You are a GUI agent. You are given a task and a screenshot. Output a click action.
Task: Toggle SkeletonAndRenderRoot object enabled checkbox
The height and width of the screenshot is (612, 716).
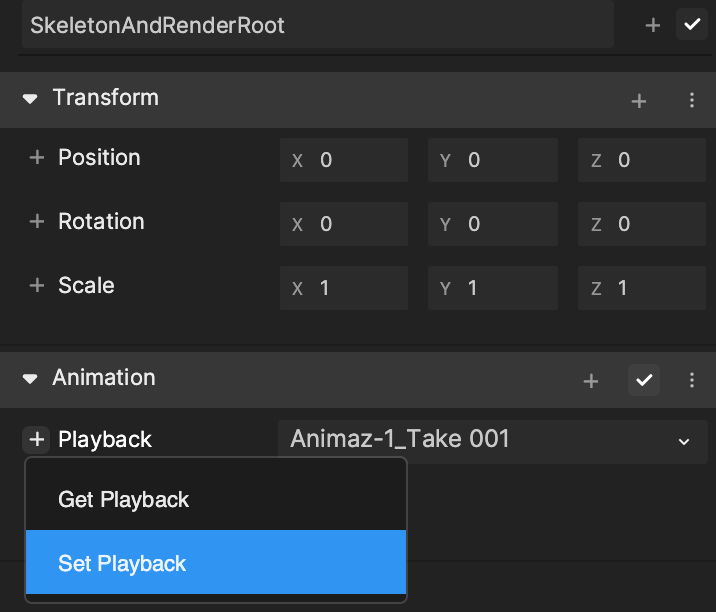click(x=692, y=24)
